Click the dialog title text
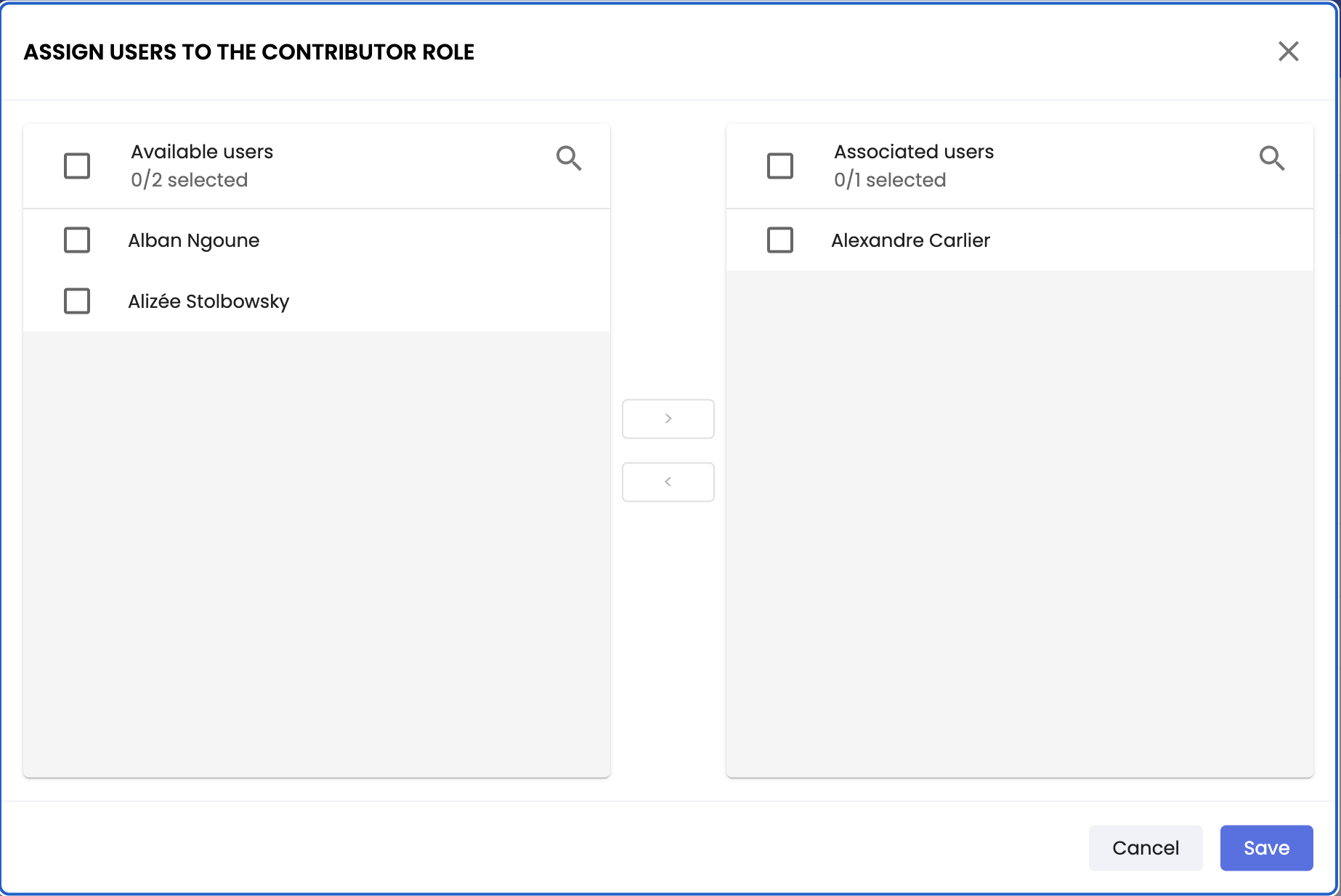Screen dimensions: 1341x896 249,52
